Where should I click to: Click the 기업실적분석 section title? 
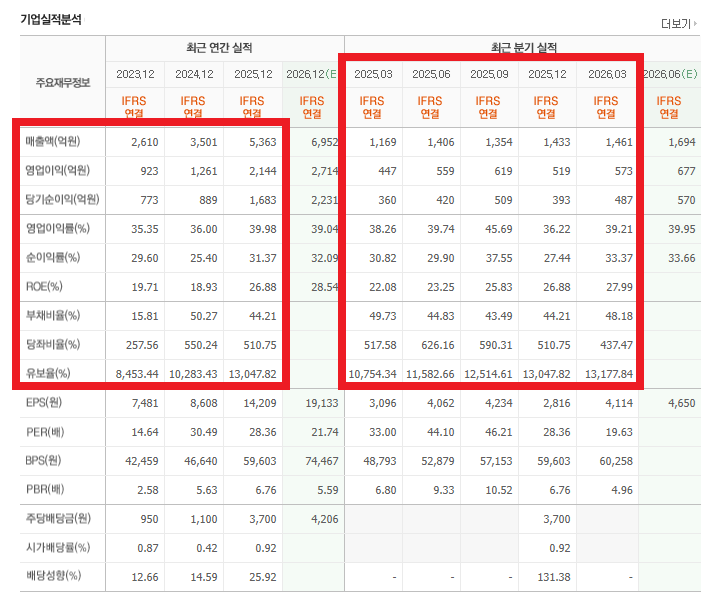pyautogui.click(x=51, y=19)
